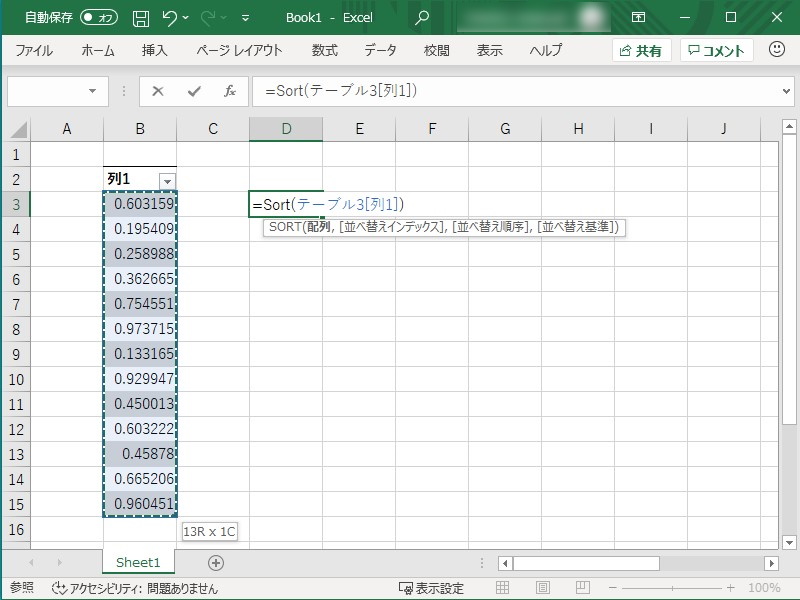800x600 pixels.
Task: Click inside the formula bar text
Action: [x=341, y=91]
